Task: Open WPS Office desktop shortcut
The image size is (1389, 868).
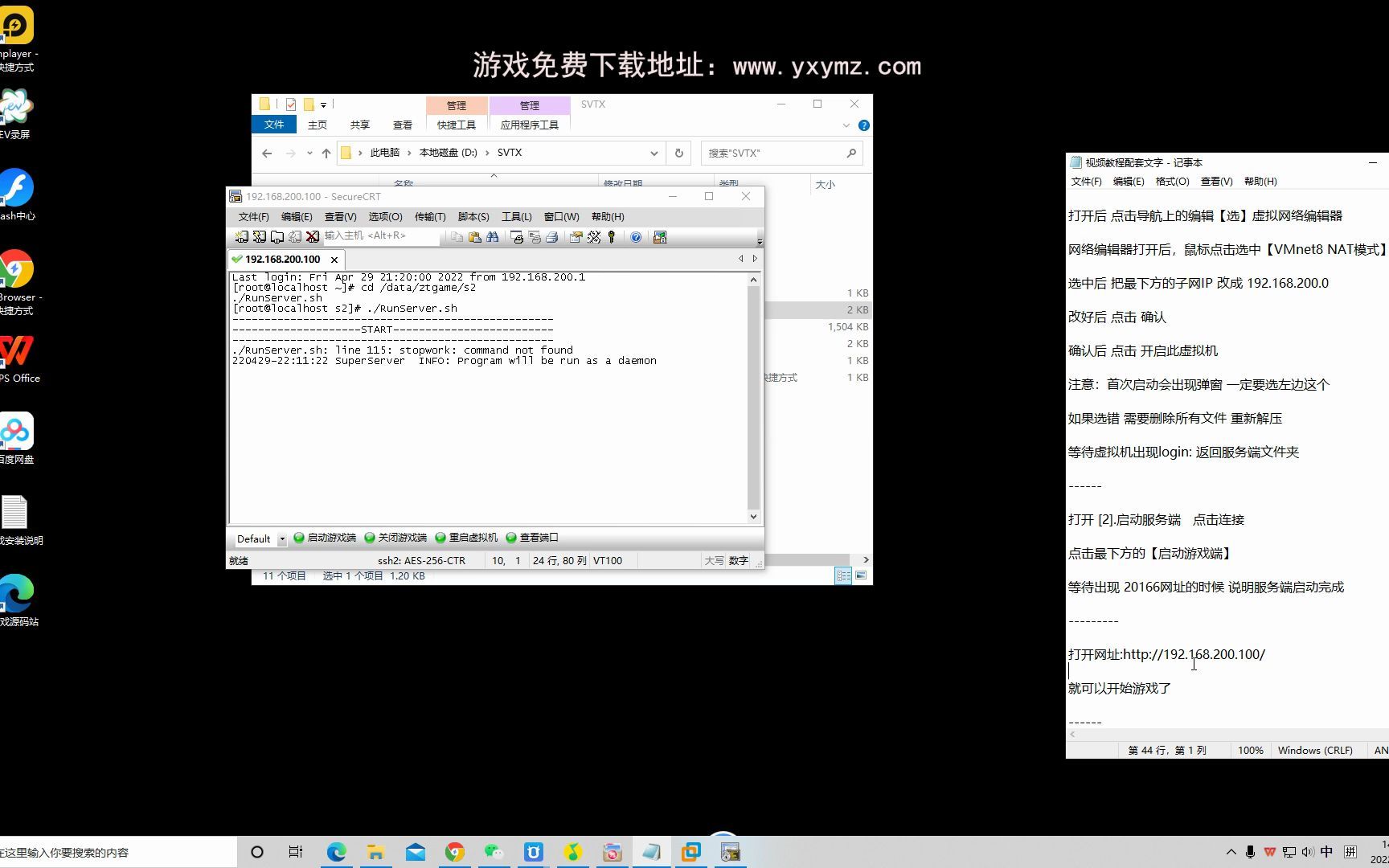Action: coord(18,358)
